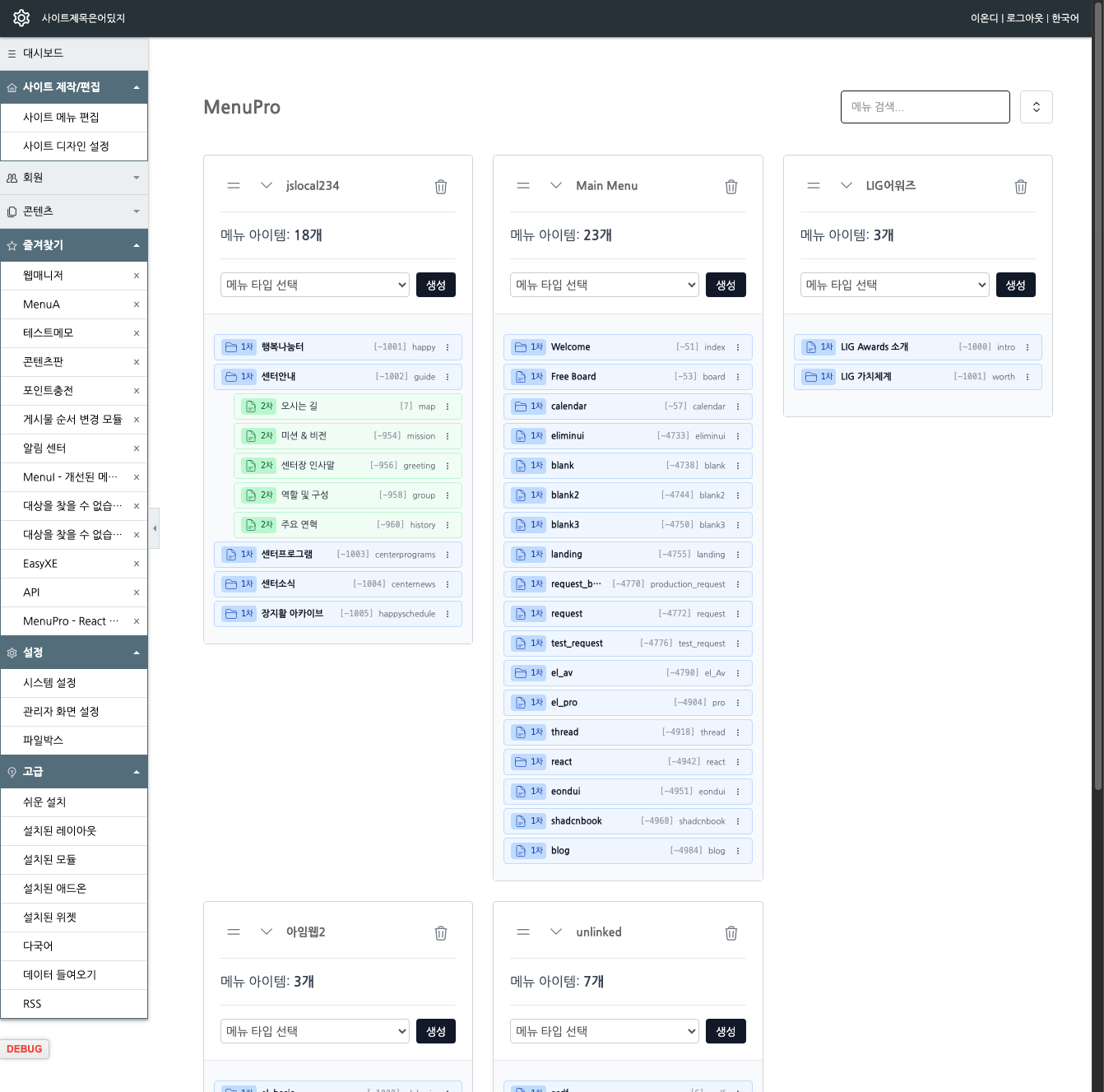This screenshot has height=1092, width=1104.
Task: Delete the jslocal234 menu via trash icon
Action: [x=441, y=187]
